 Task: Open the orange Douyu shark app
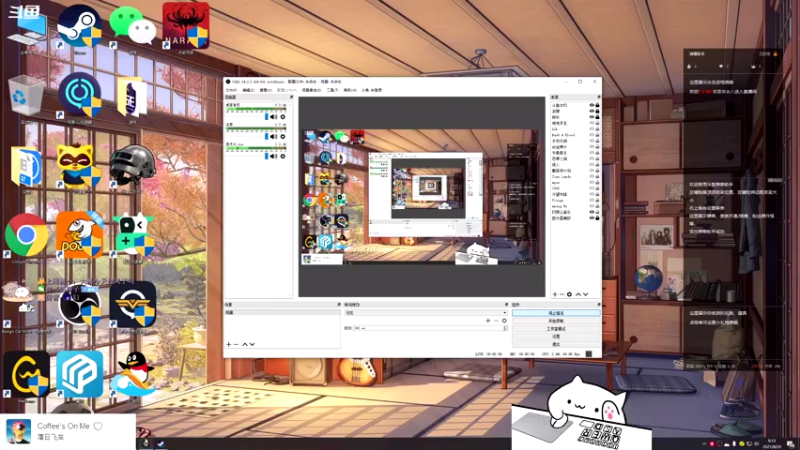click(80, 235)
